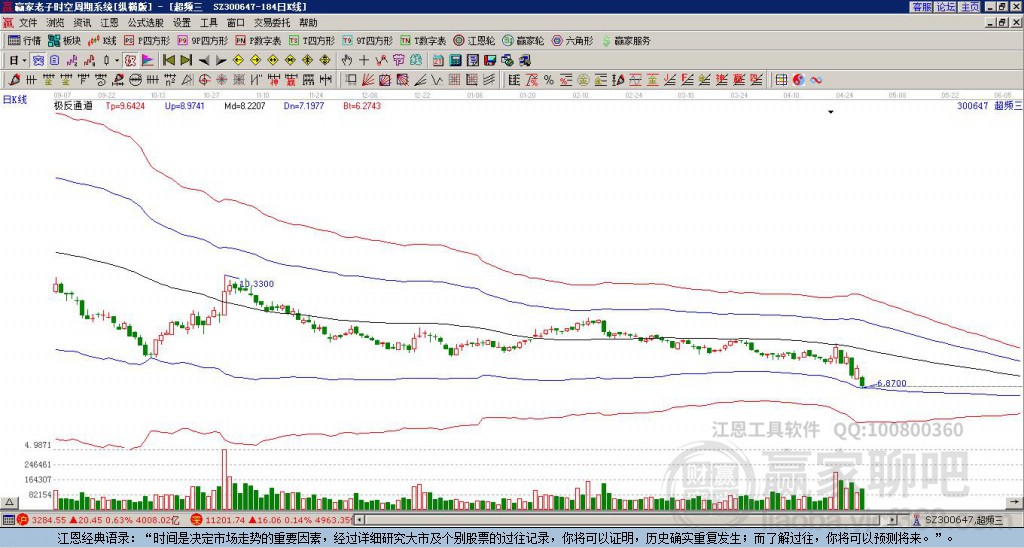
Task: Select the red pencil drawing tool
Action: coord(14,80)
